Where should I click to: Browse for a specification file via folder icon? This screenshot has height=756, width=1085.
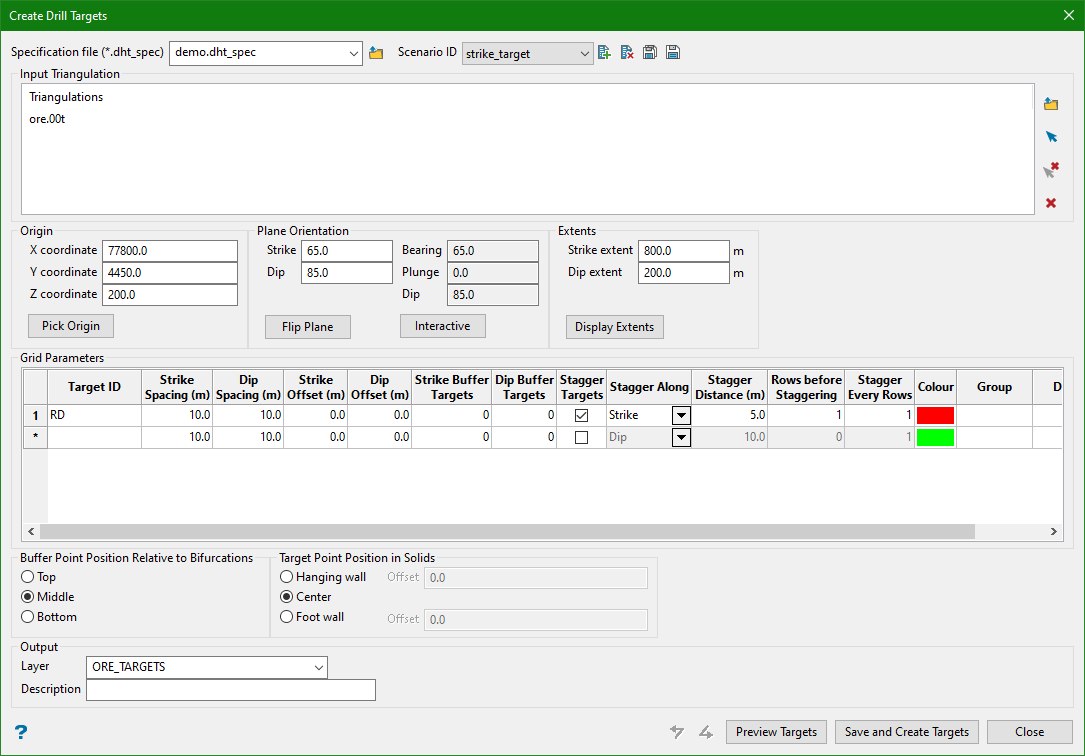point(376,53)
